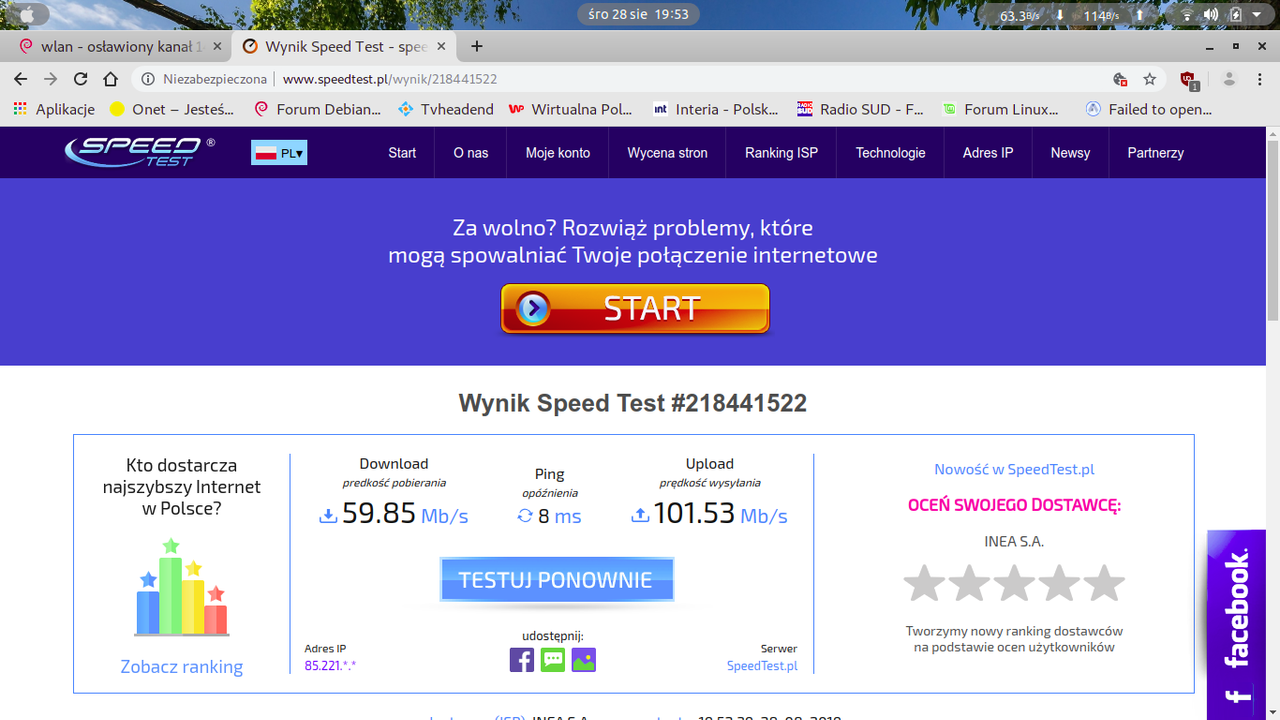1280x720 pixels.
Task: Open the Wycena stron menu item
Action: pos(667,152)
